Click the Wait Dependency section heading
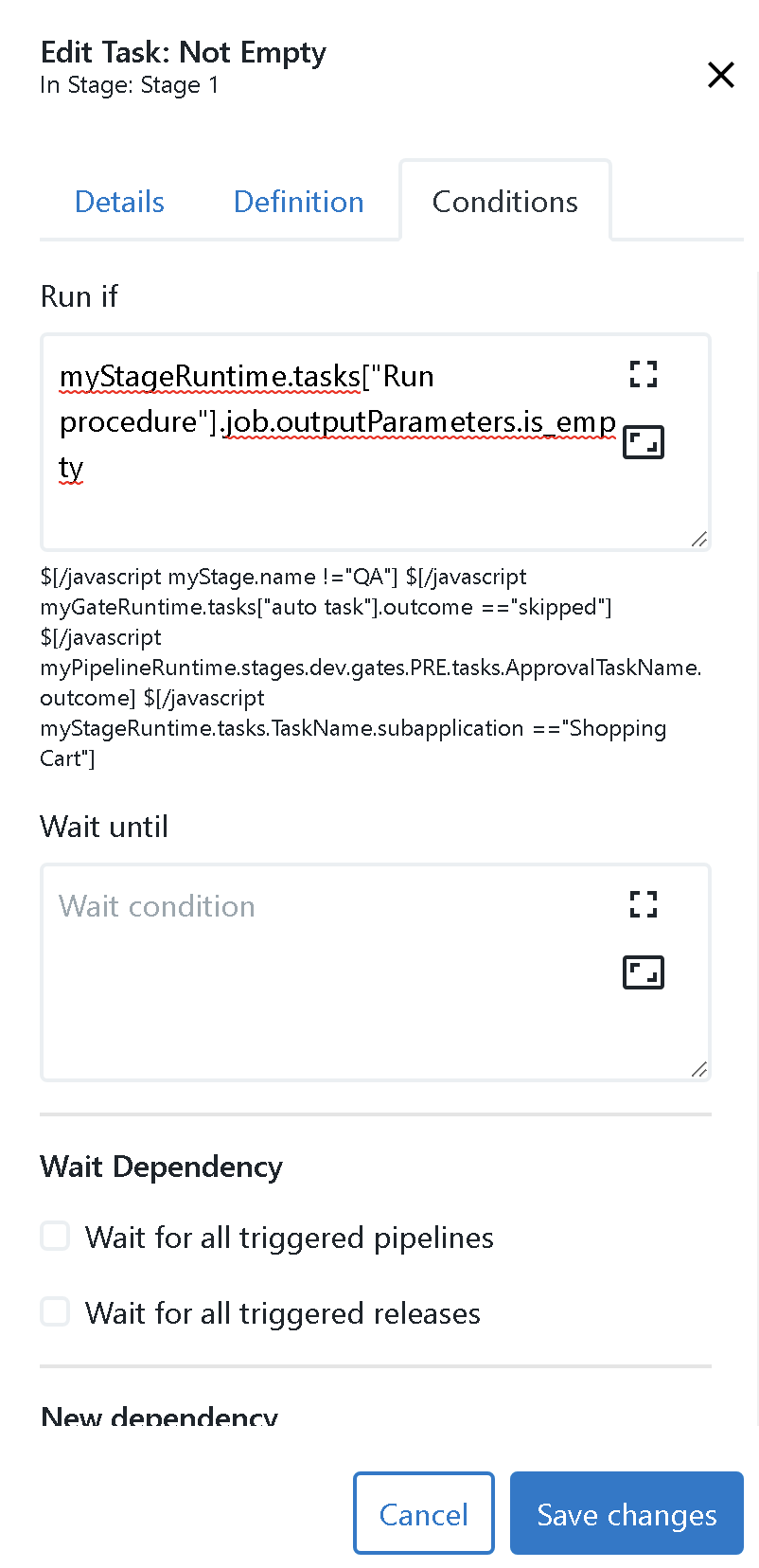The height and width of the screenshot is (1568, 759). coord(161,1167)
